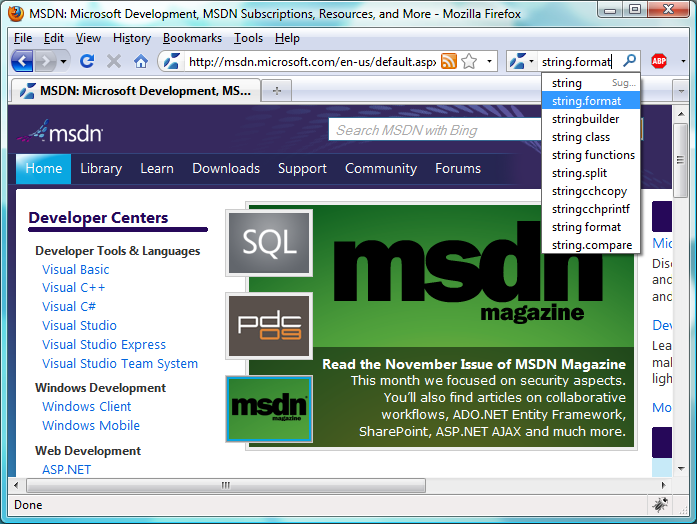The width and height of the screenshot is (697, 524).
Task: Bookmark this page with the star
Action: (469, 61)
